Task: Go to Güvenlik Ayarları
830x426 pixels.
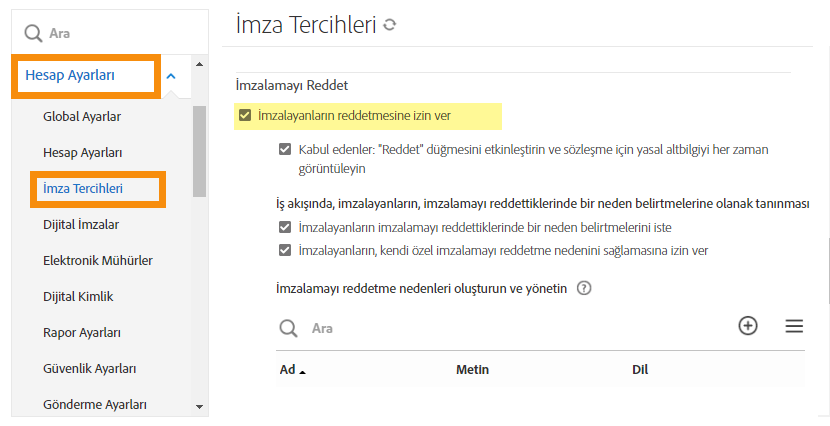Action: [x=89, y=368]
